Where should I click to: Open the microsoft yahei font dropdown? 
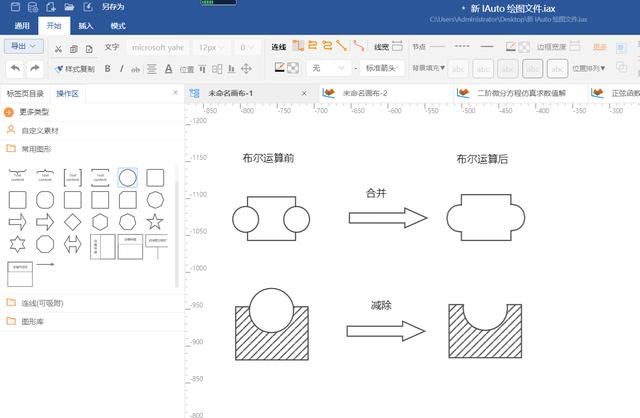(x=158, y=48)
